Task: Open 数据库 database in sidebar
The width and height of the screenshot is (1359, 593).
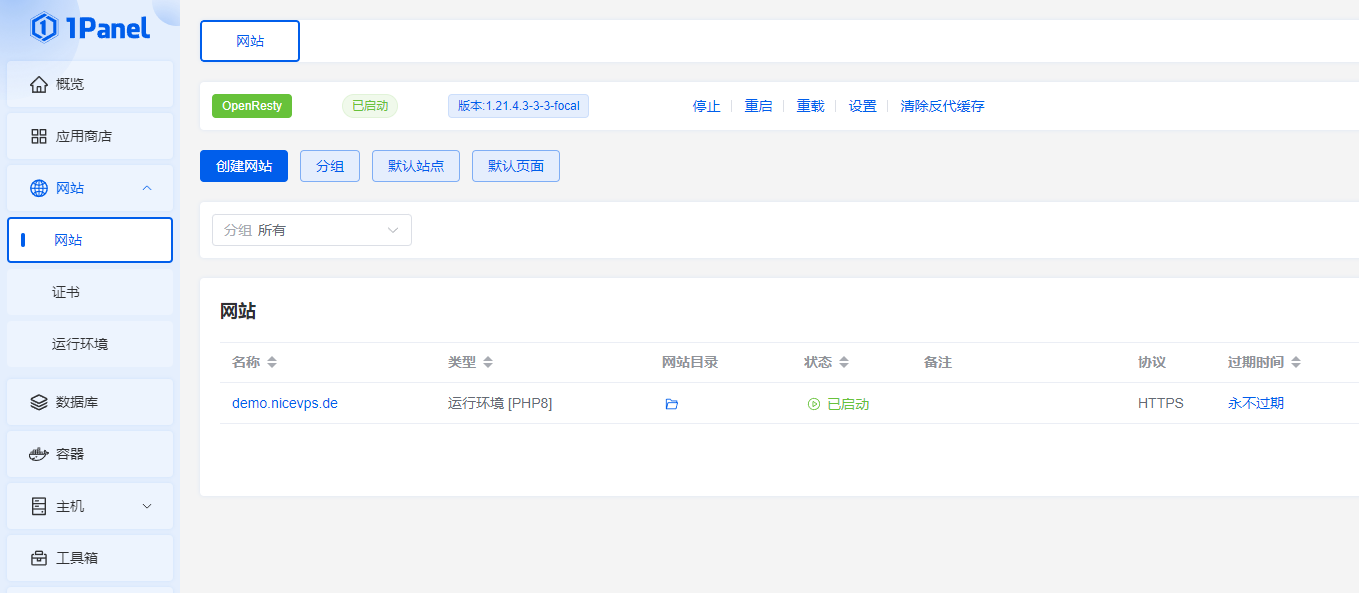Action: click(90, 402)
